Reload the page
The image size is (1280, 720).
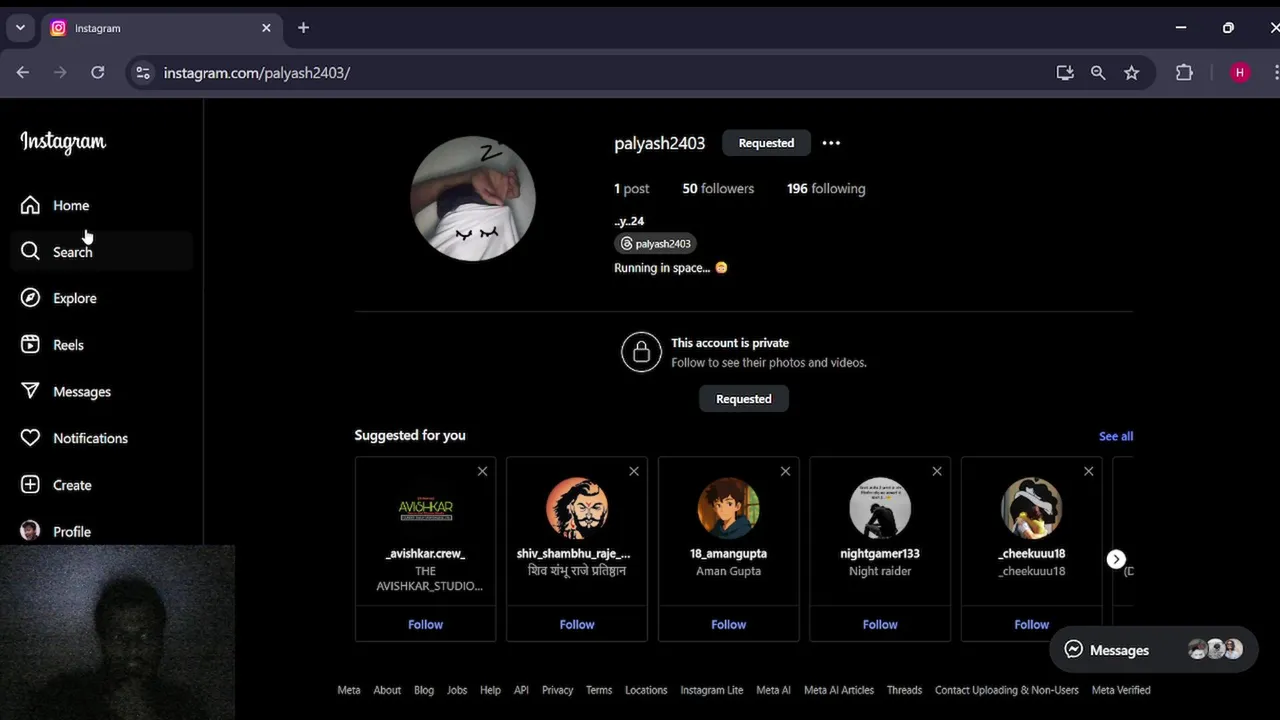(x=97, y=72)
